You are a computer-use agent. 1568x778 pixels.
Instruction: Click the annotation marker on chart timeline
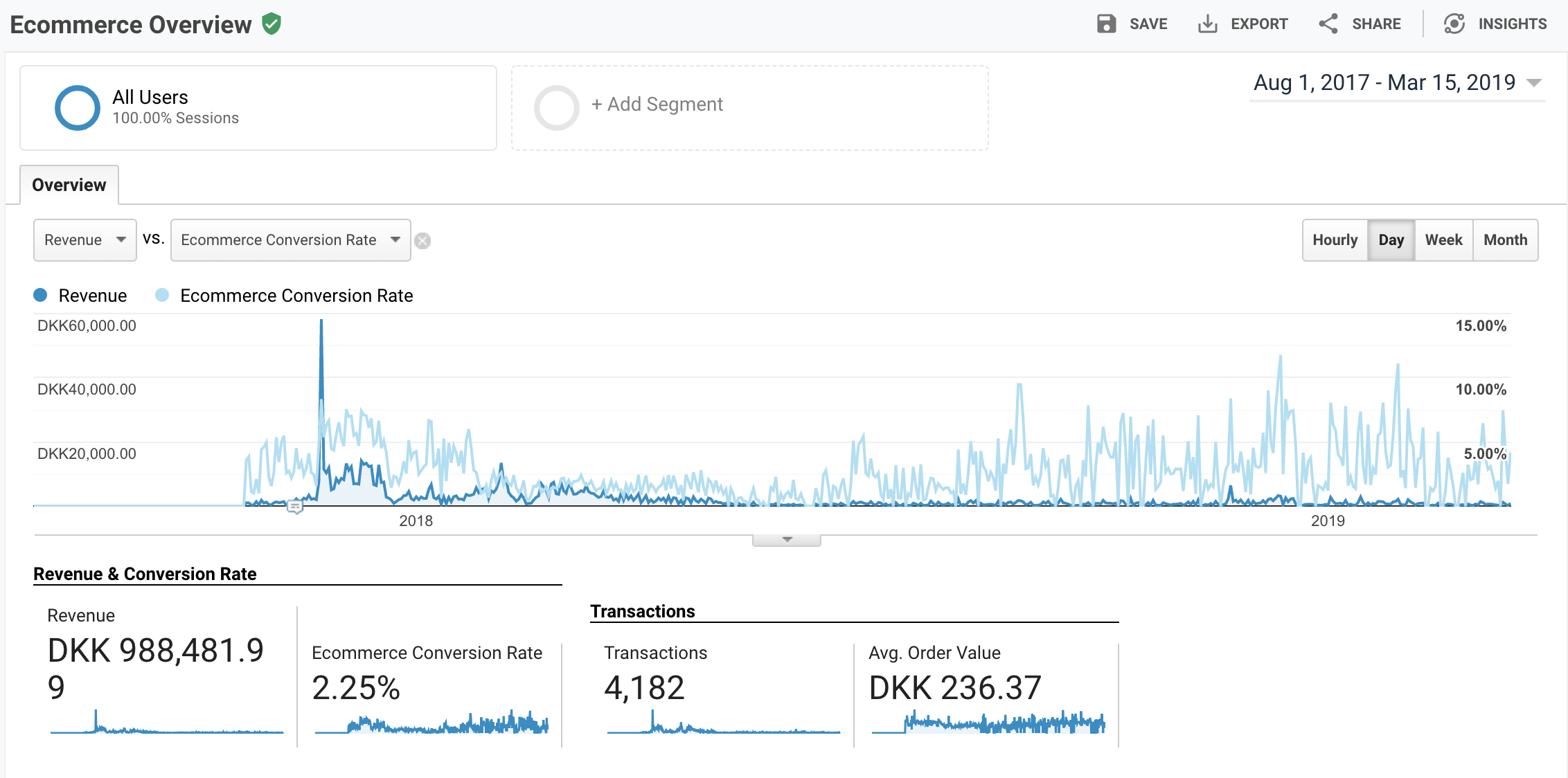295,507
